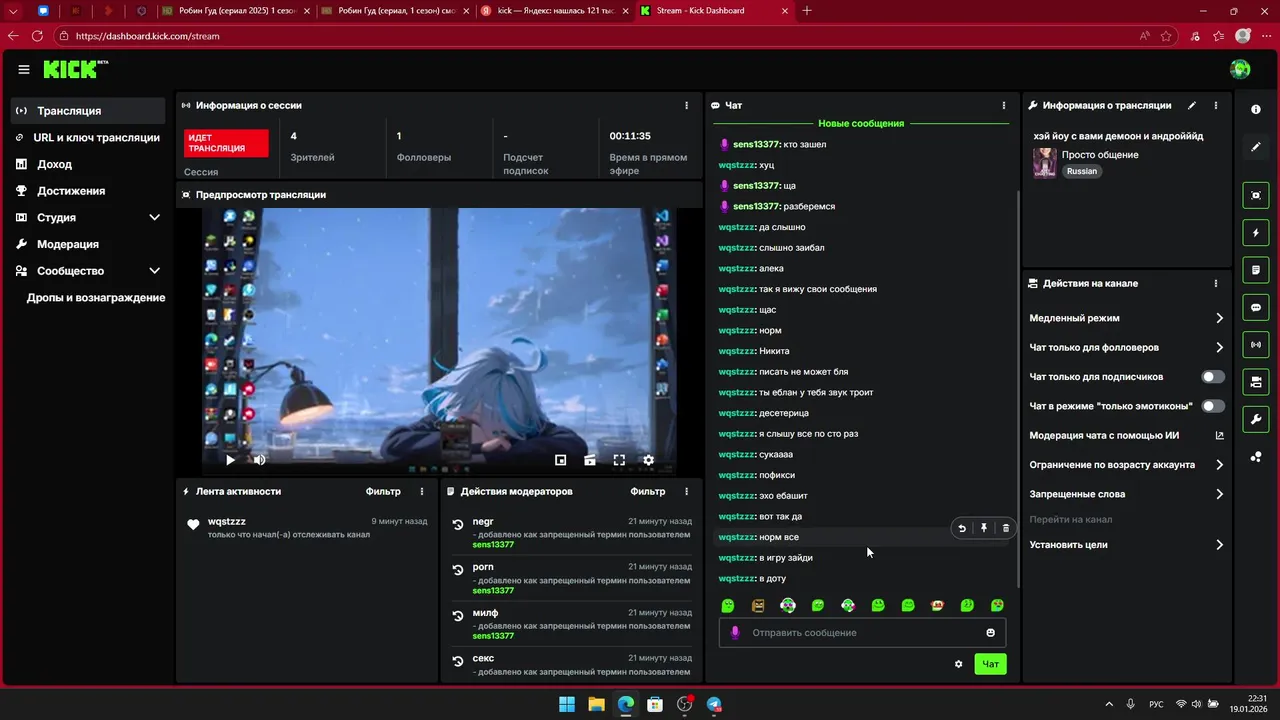Toggle Чат только для подписчиков switch

(x=1213, y=377)
